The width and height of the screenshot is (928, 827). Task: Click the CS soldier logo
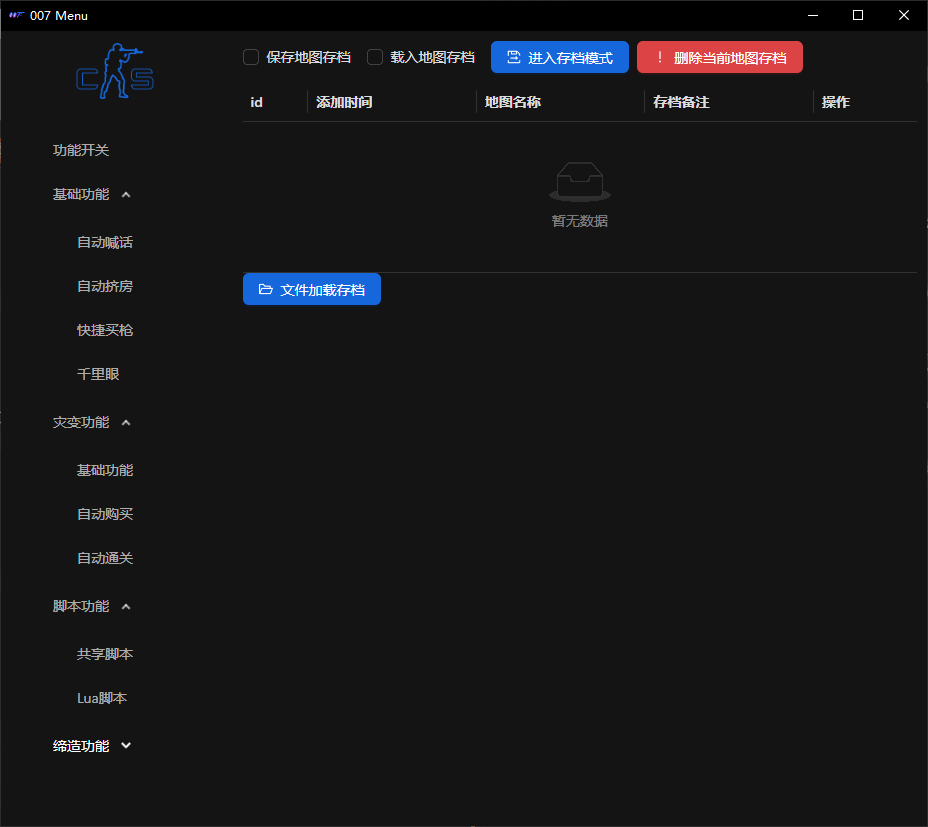pos(115,71)
